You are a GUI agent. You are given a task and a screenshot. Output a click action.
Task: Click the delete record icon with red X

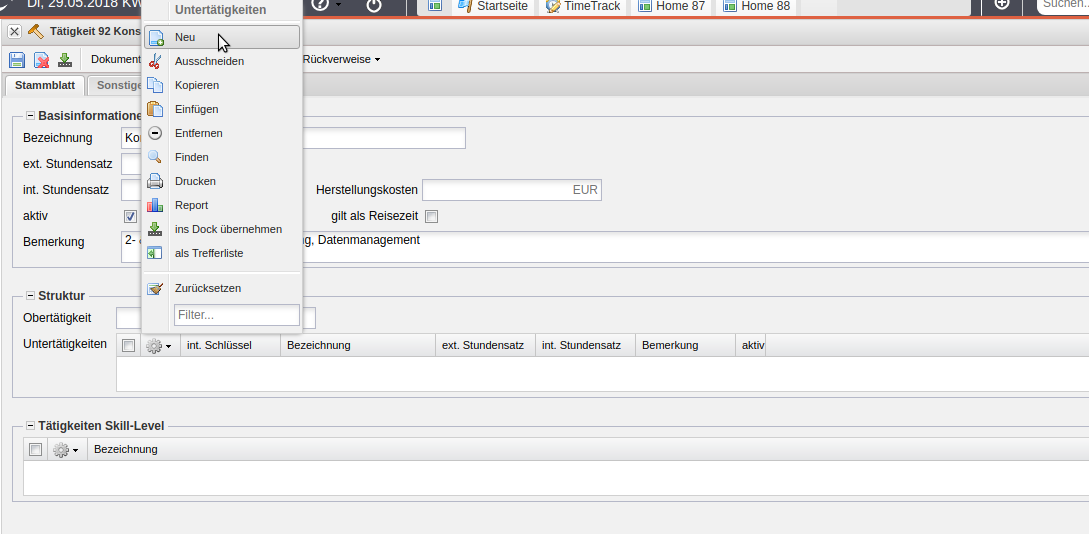[x=41, y=60]
